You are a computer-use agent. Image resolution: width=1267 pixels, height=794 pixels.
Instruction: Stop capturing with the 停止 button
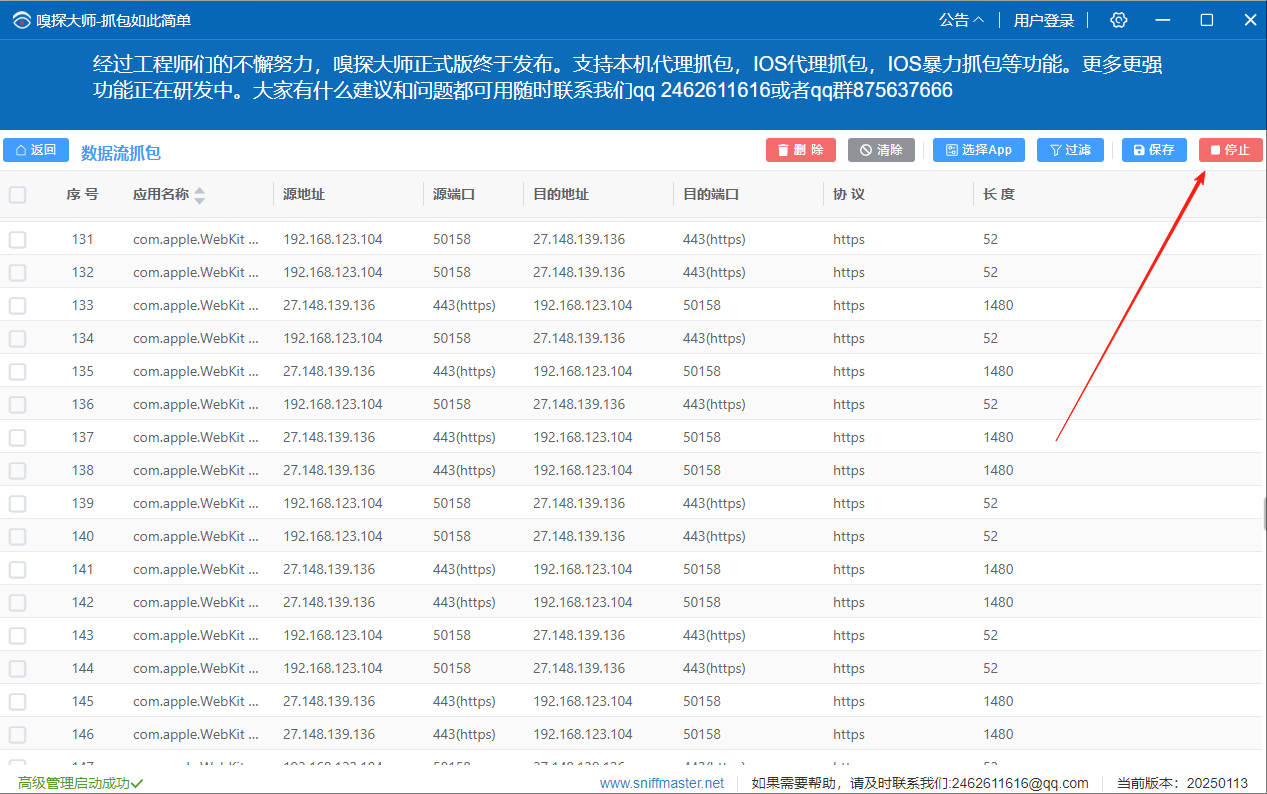[1230, 150]
